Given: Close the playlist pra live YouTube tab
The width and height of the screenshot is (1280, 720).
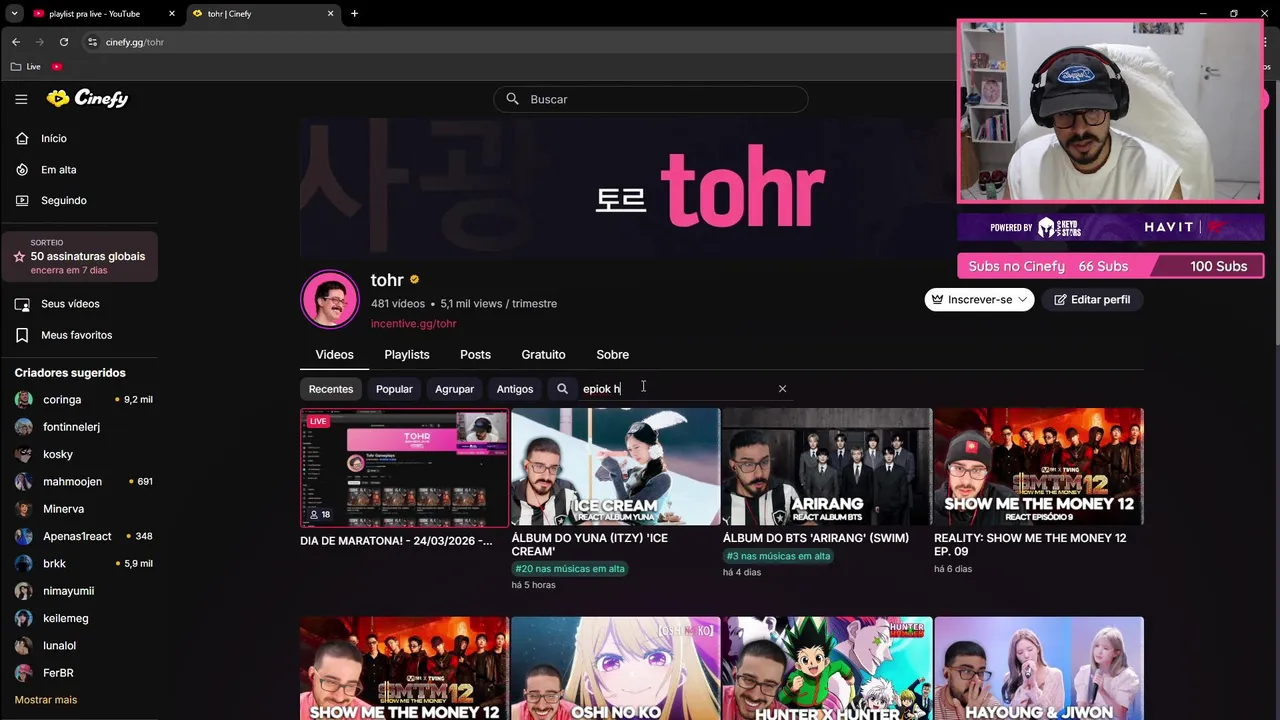Looking at the screenshot, I should tap(172, 14).
